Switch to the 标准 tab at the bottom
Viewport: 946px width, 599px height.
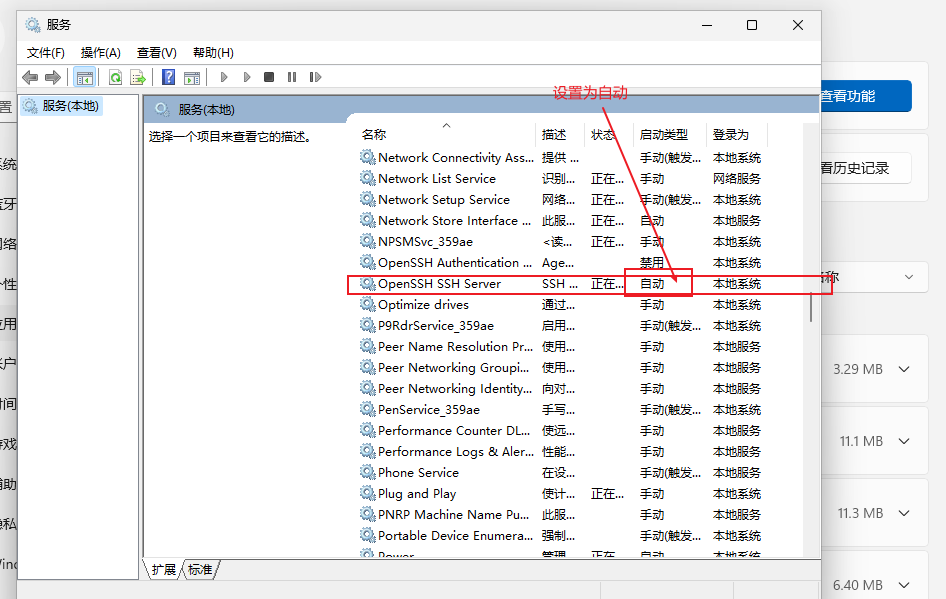[200, 569]
